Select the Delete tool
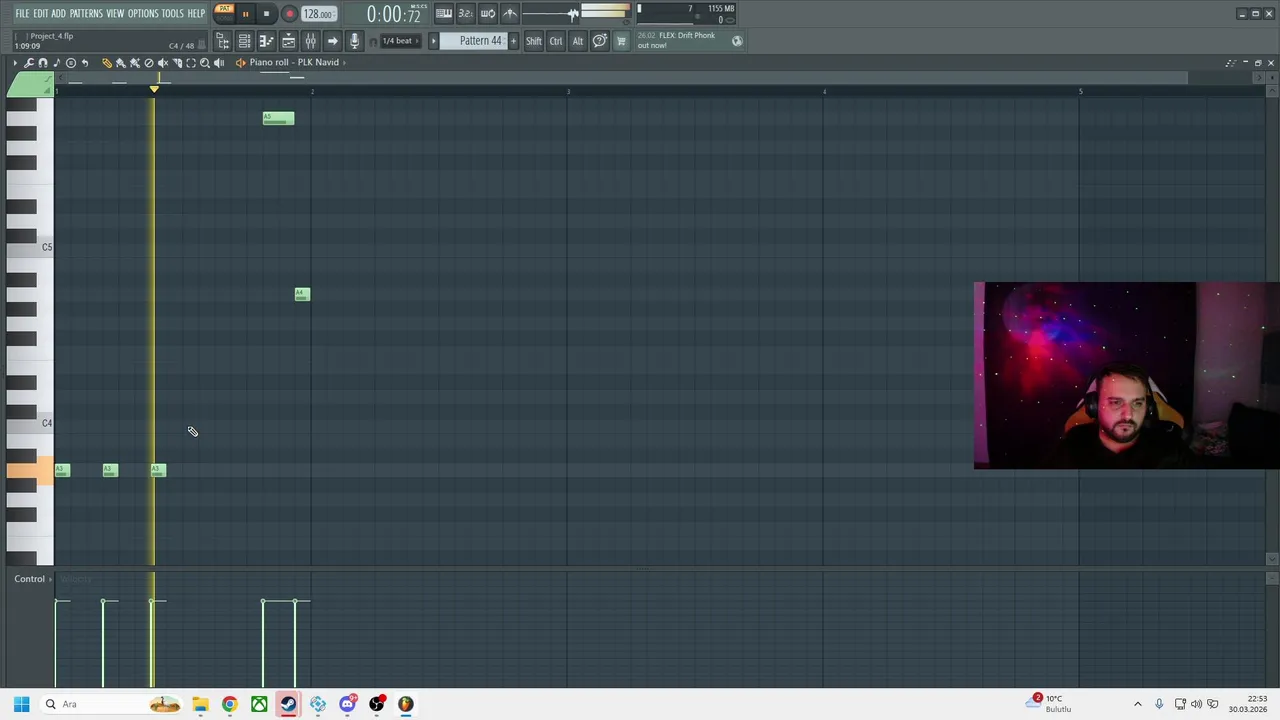This screenshot has width=1280, height=720. 149,63
